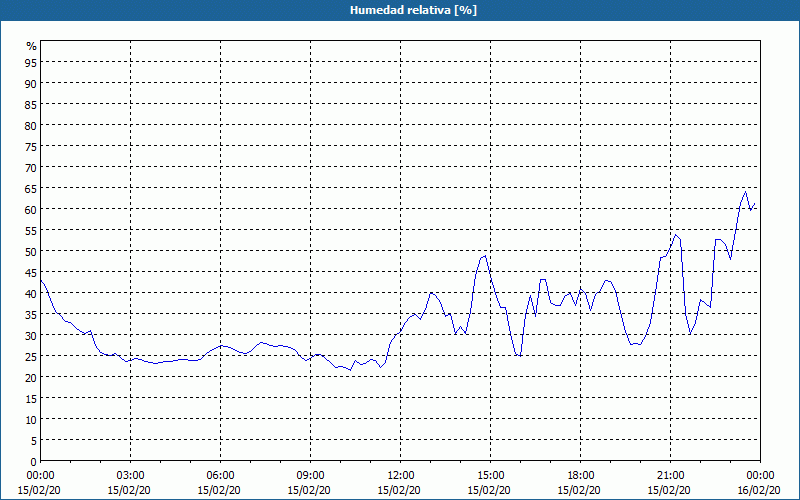Viewport: 800px width, 500px height.
Task: Click the 65 y-axis label
Action: click(x=31, y=188)
